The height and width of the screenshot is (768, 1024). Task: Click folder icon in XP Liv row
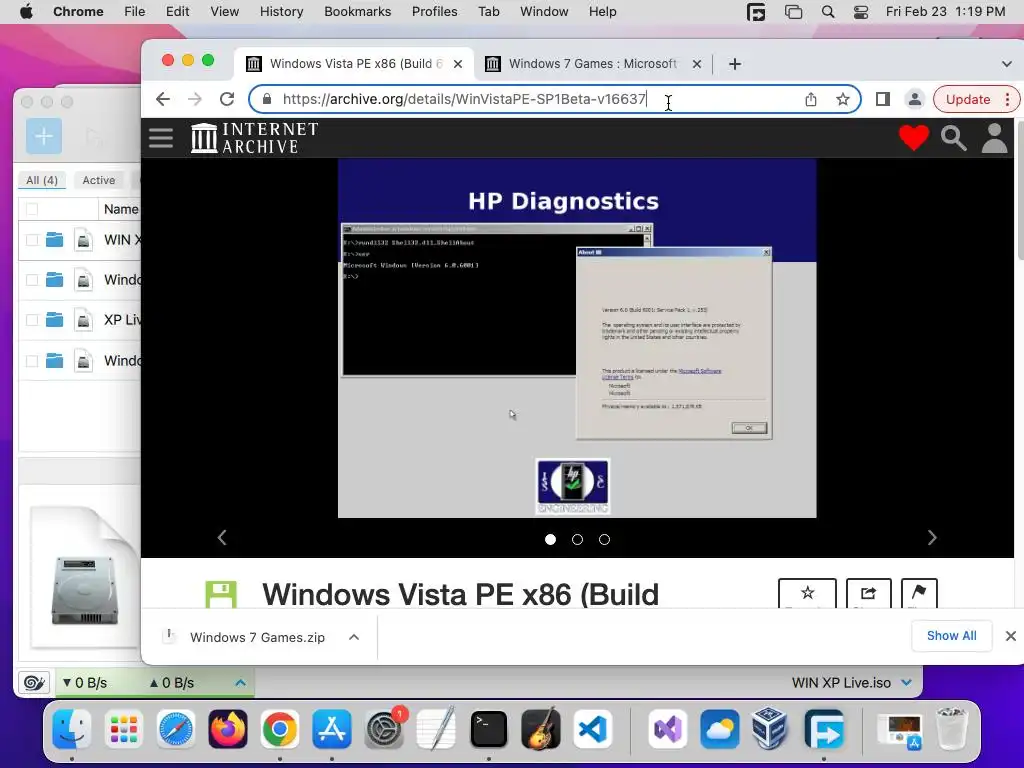click(x=55, y=319)
